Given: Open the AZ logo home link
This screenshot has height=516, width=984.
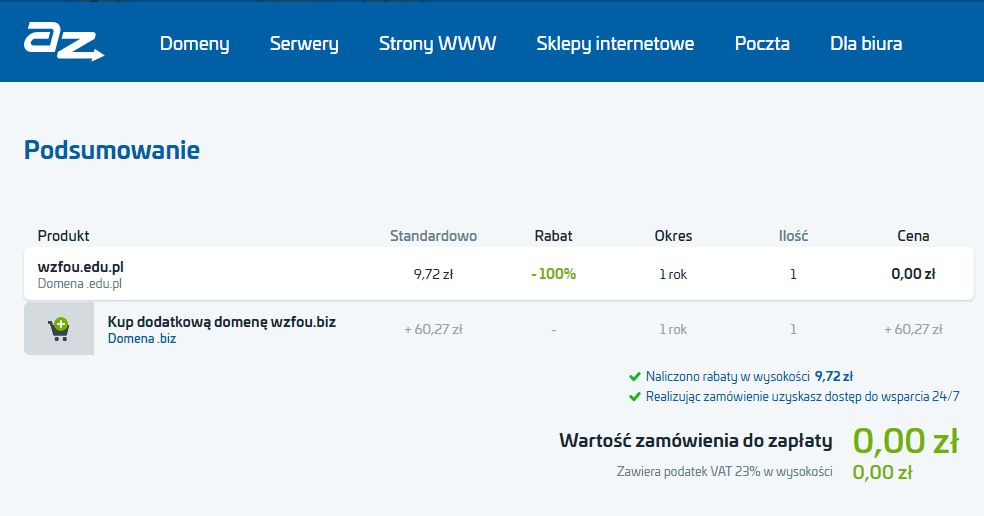Looking at the screenshot, I should 64,42.
